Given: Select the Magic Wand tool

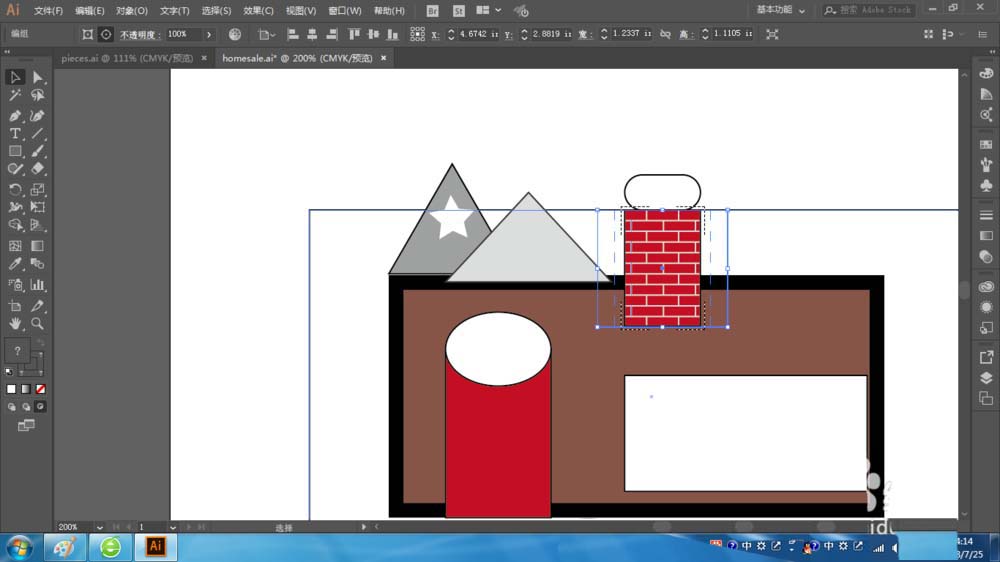Looking at the screenshot, I should [x=15, y=96].
